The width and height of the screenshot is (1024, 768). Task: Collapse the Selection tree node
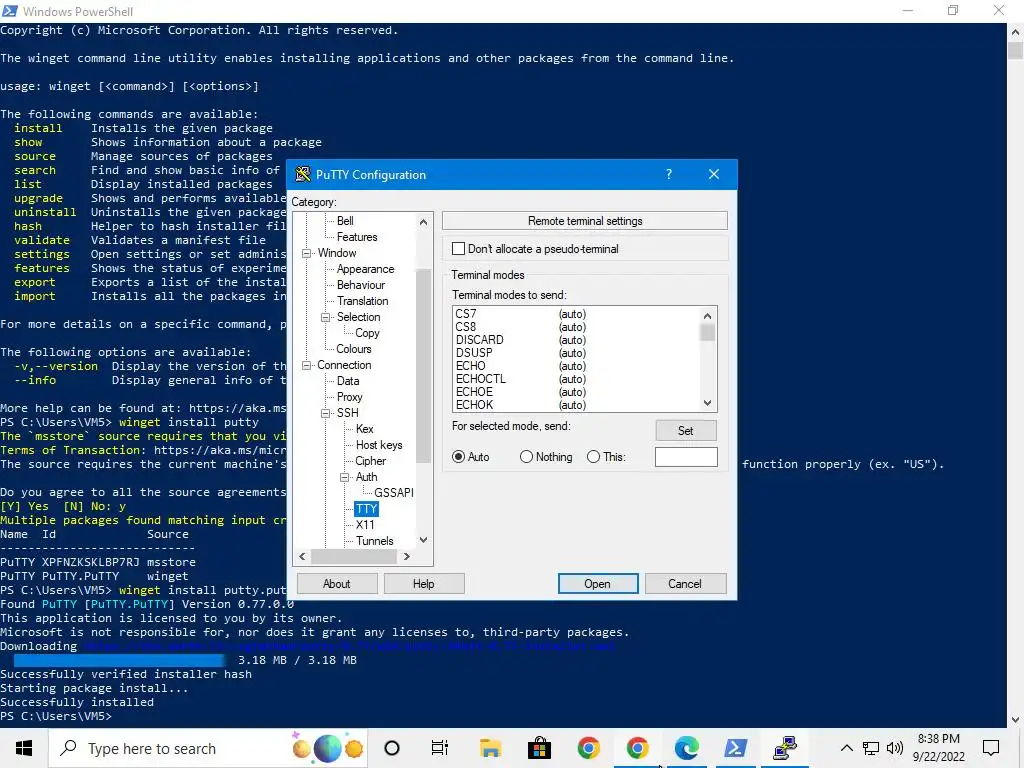click(x=325, y=317)
